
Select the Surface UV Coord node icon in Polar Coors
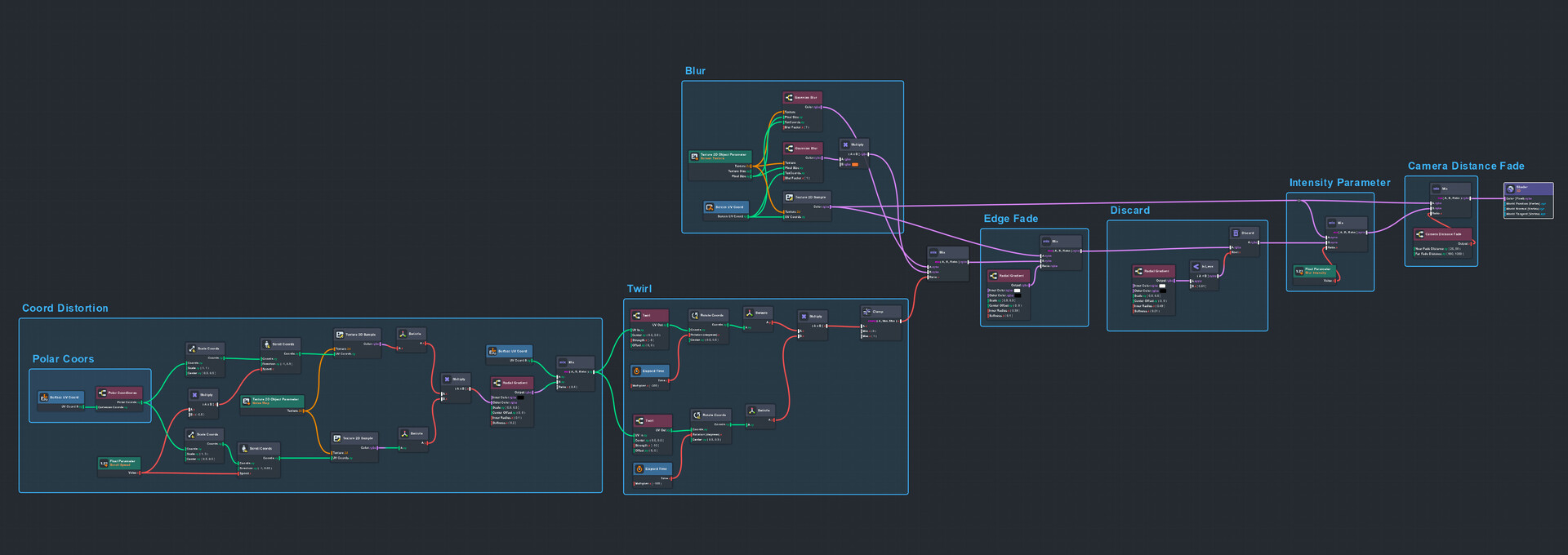[x=44, y=397]
